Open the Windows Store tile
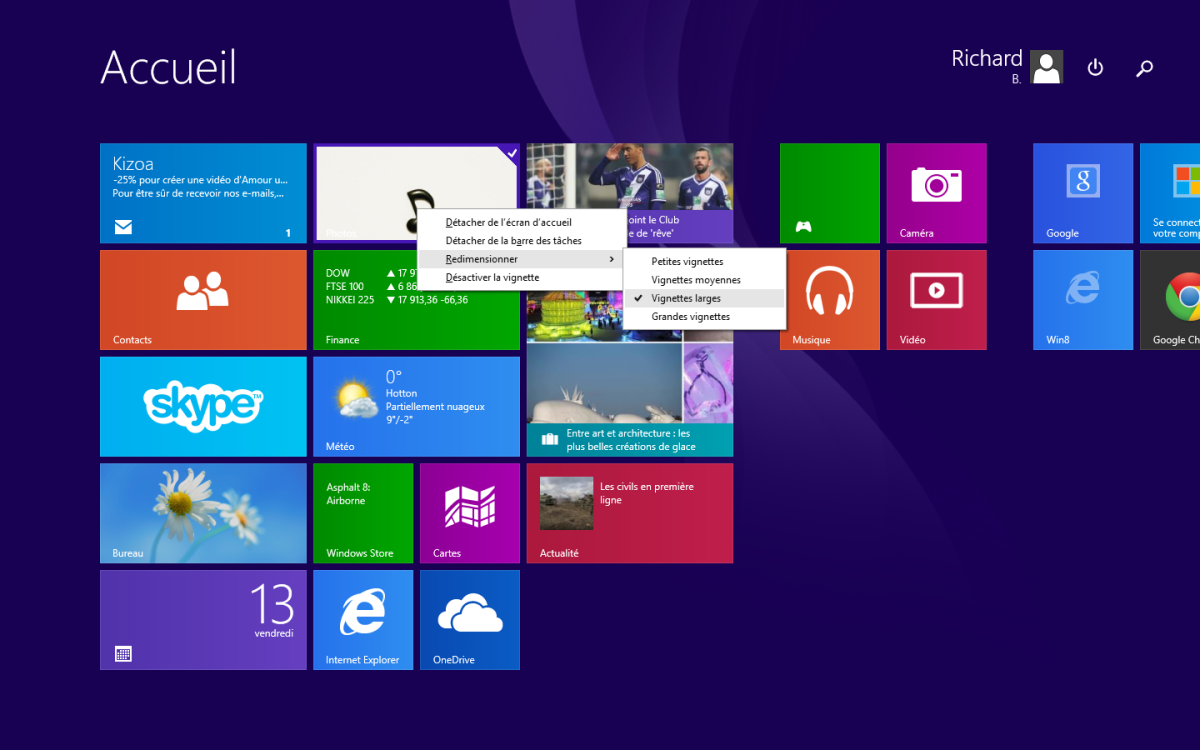Viewport: 1200px width, 750px height. point(363,513)
